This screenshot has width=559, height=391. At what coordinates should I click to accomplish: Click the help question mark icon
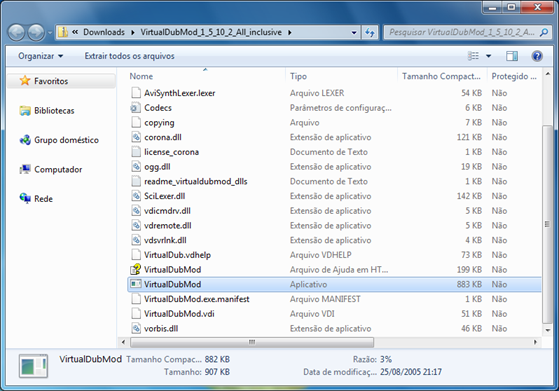pyautogui.click(x=537, y=56)
